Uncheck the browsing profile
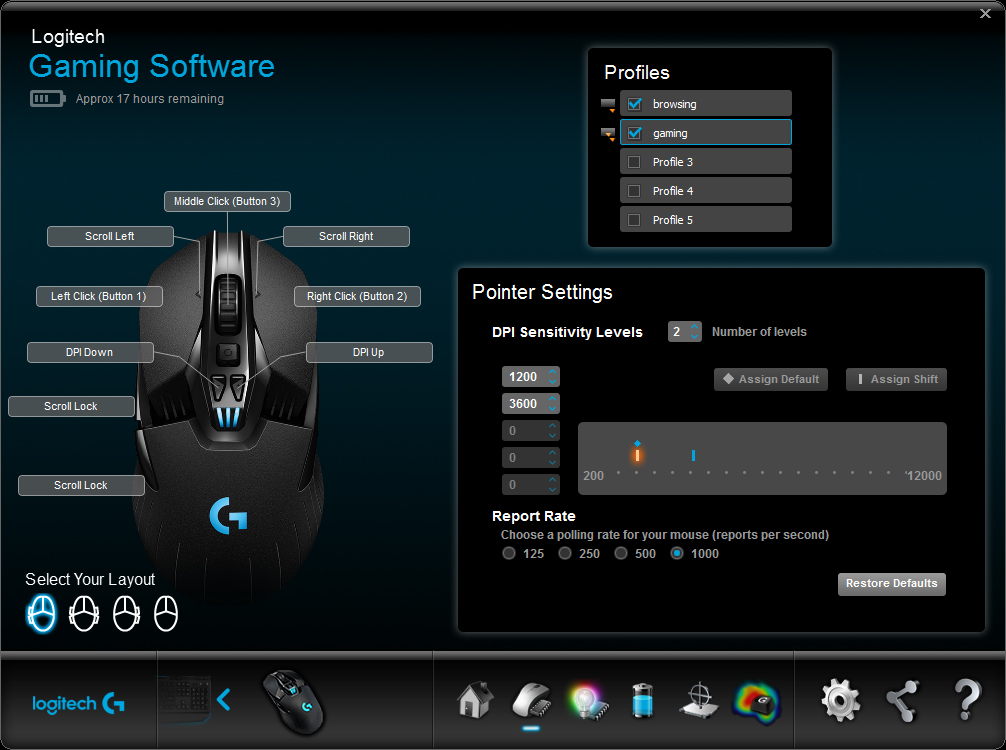The image size is (1006, 750). point(634,103)
